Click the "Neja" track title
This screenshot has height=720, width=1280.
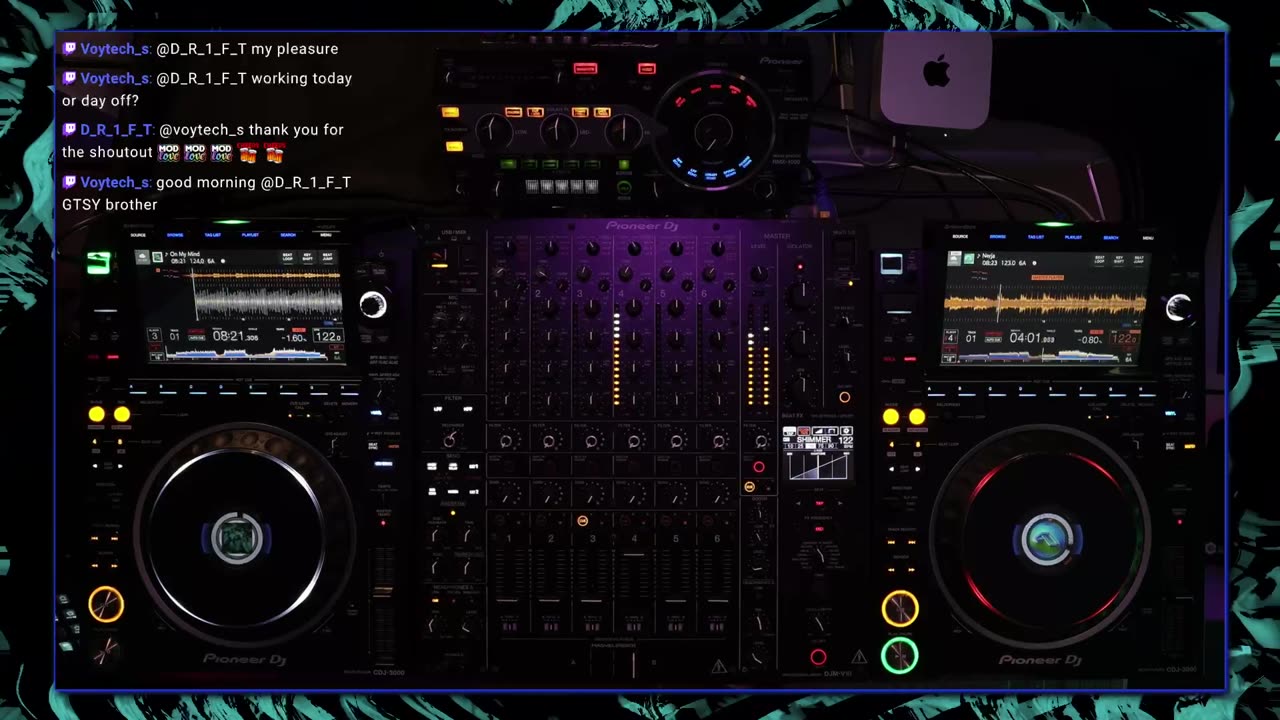point(990,255)
